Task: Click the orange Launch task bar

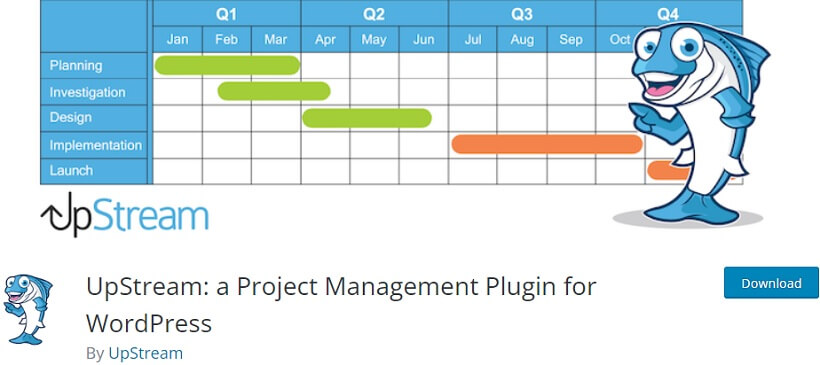Action: [662, 170]
